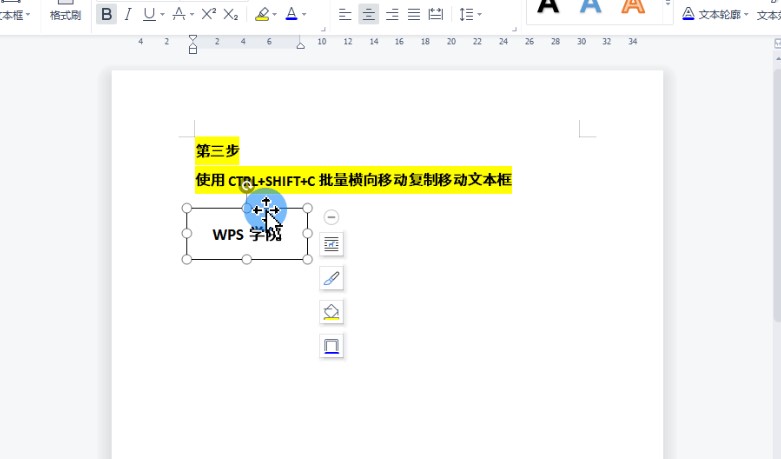Expand the WordArt style gallery
This screenshot has height=459, width=781.
coord(668,4)
